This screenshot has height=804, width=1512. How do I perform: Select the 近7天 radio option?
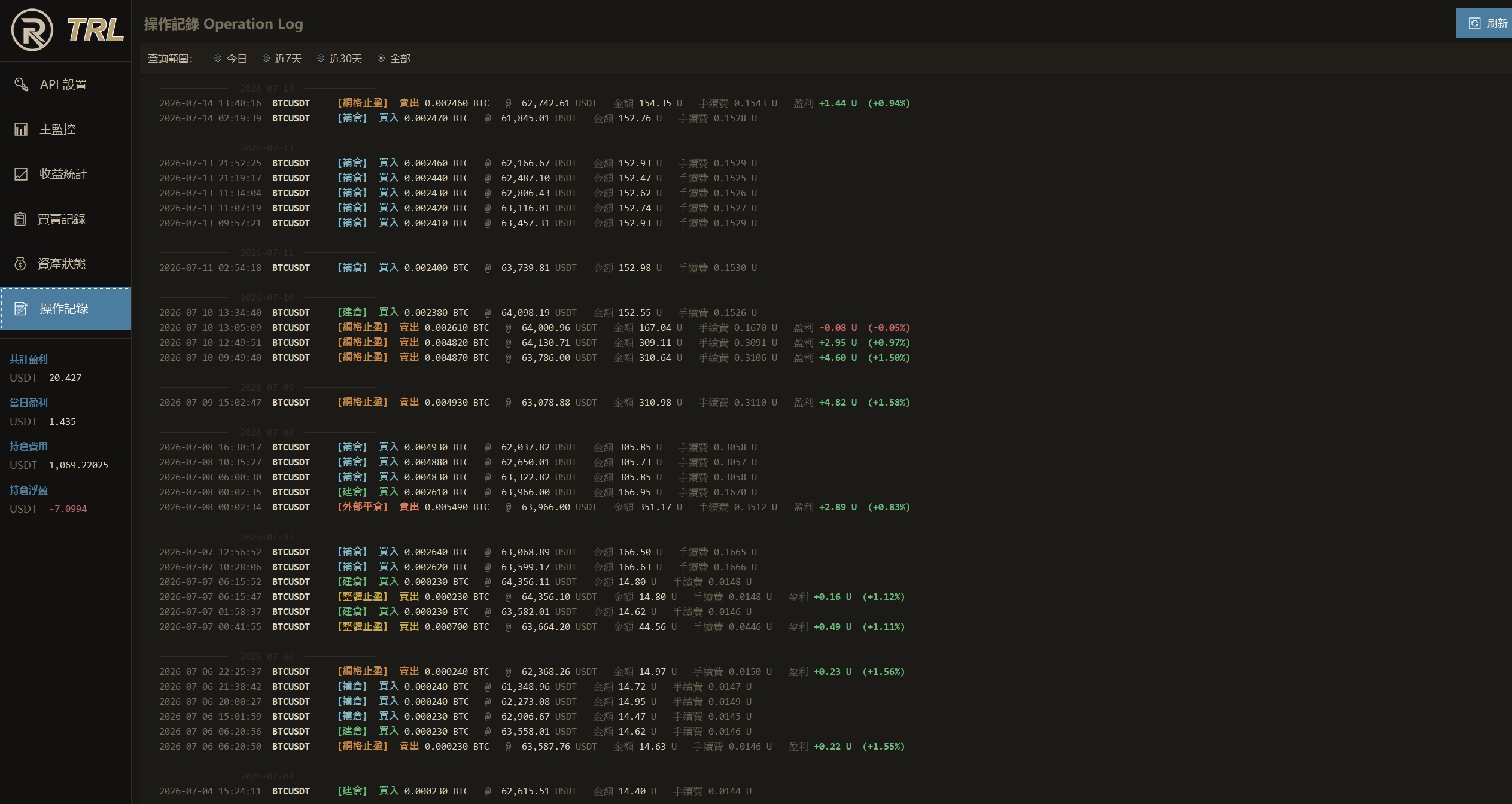266,59
